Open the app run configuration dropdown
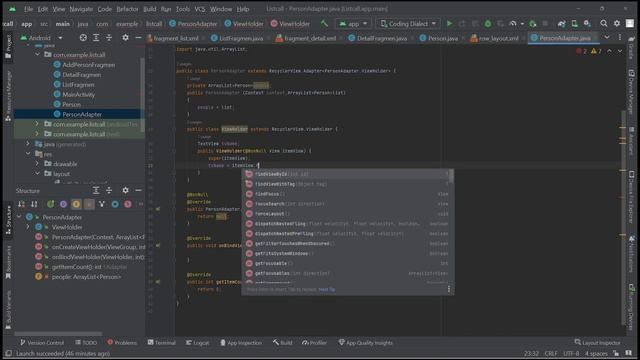This screenshot has width=640, height=360. point(353,24)
